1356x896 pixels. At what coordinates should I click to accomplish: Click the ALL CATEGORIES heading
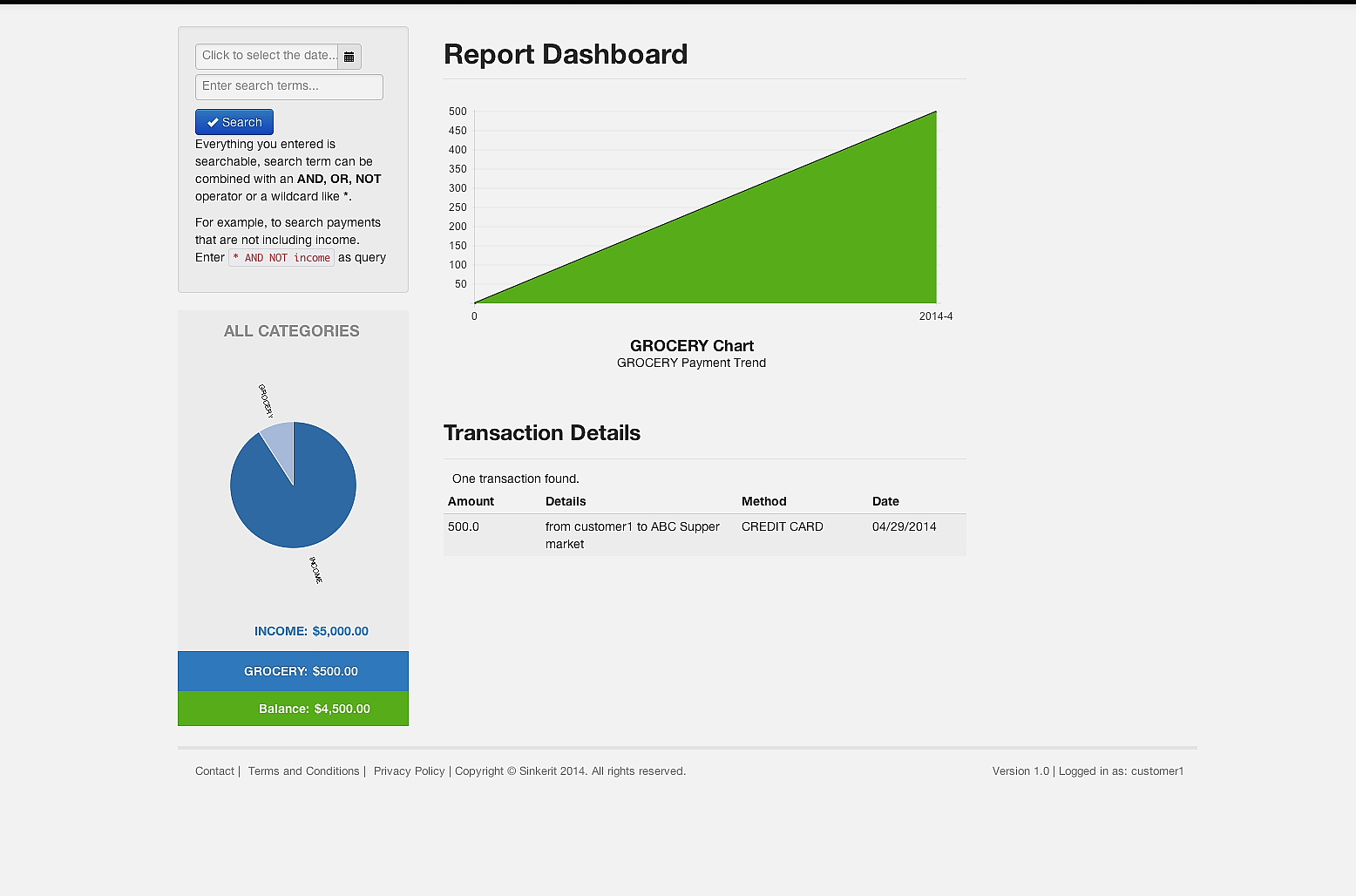[x=292, y=331]
